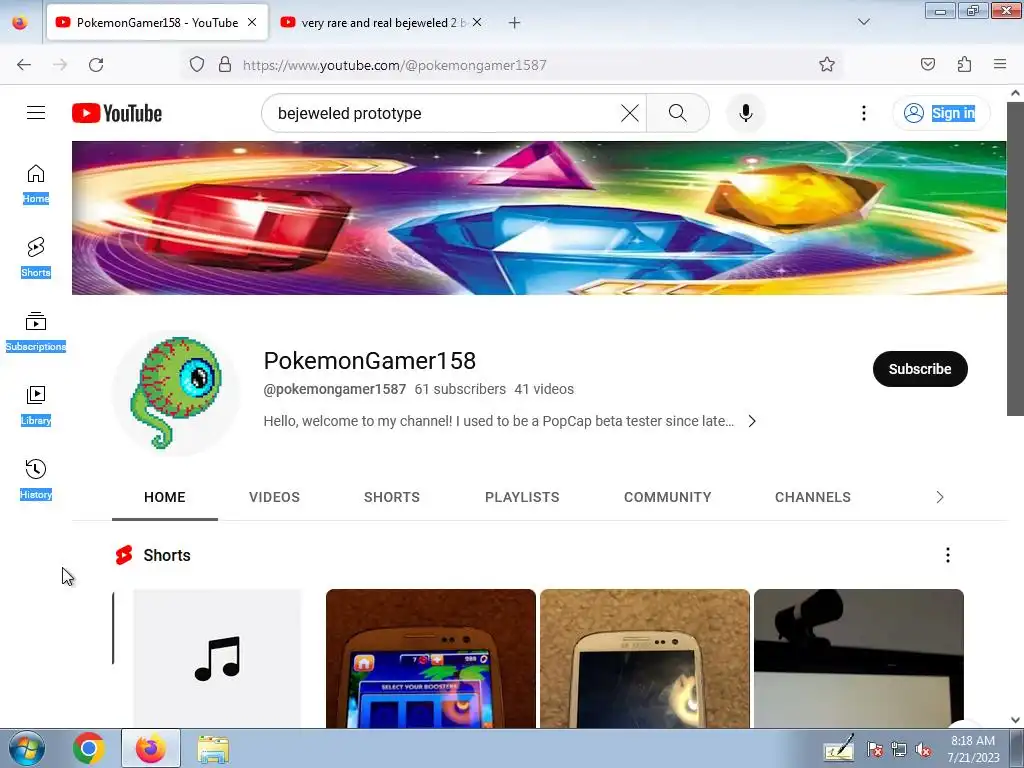1024x768 pixels.
Task: Click the page vertical scrollbar thumb
Action: pyautogui.click(x=1015, y=259)
